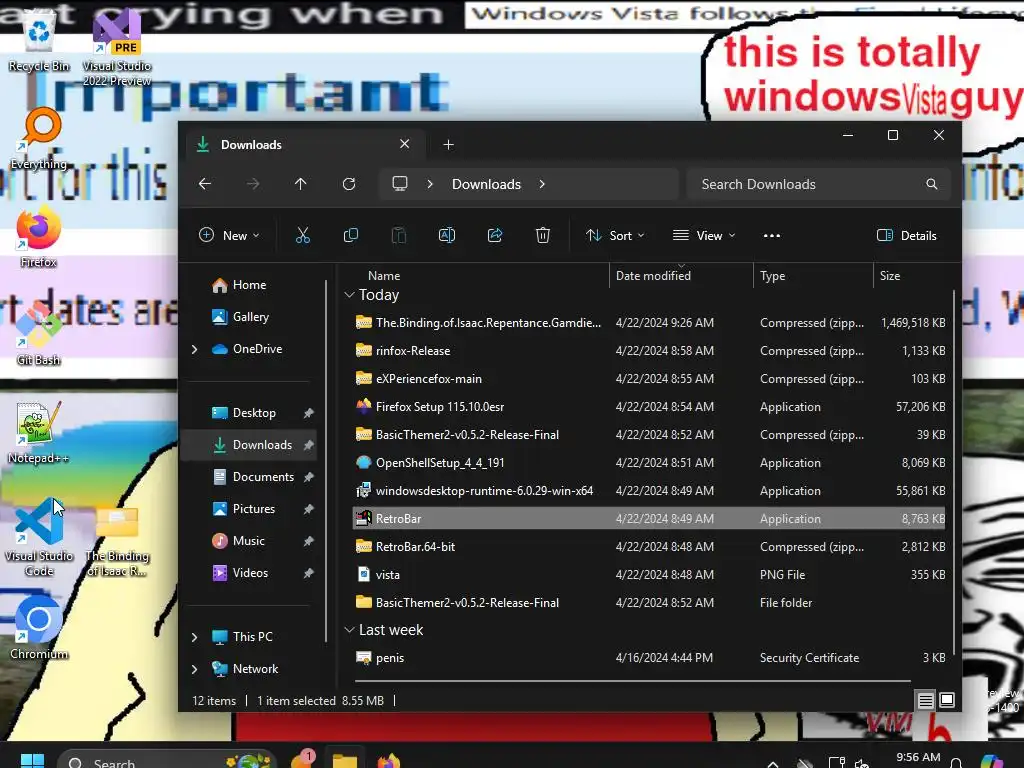Open File Explorer from the taskbar
The width and height of the screenshot is (1024, 768).
tap(344, 760)
